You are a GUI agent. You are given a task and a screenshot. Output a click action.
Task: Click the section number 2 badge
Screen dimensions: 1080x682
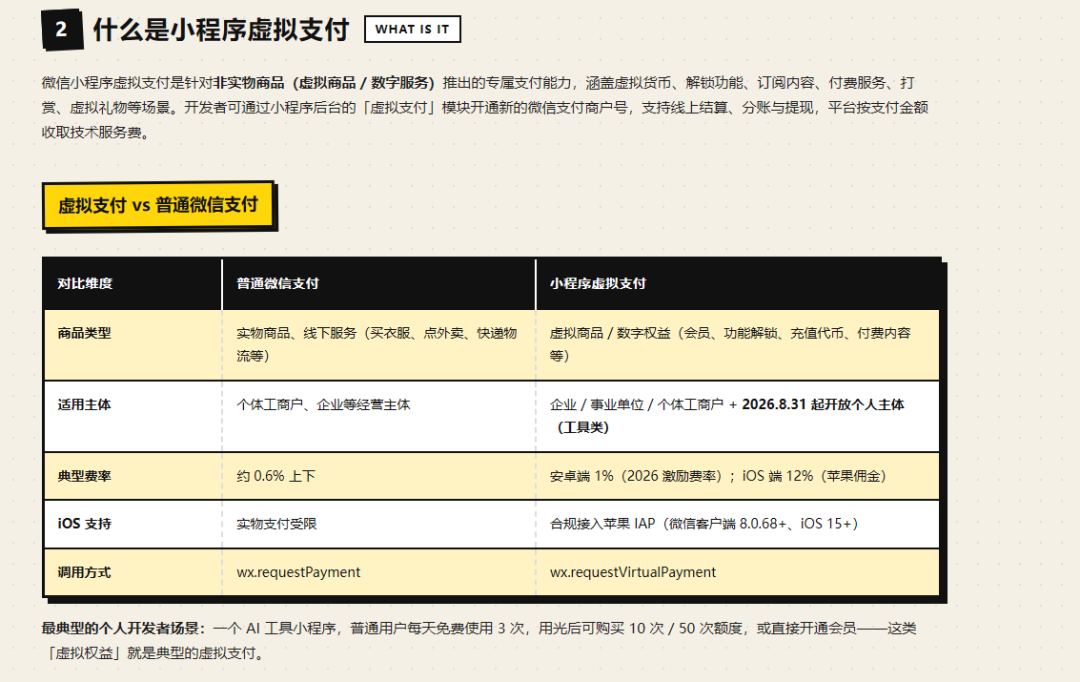point(62,30)
